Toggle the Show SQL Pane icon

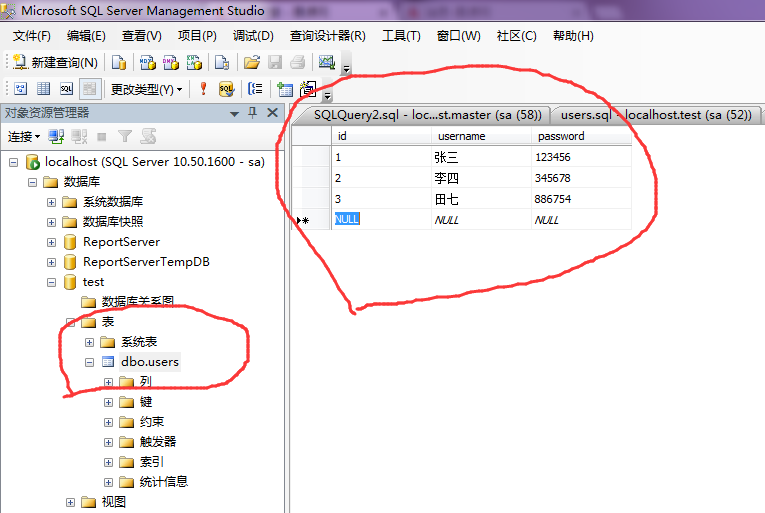(66, 89)
